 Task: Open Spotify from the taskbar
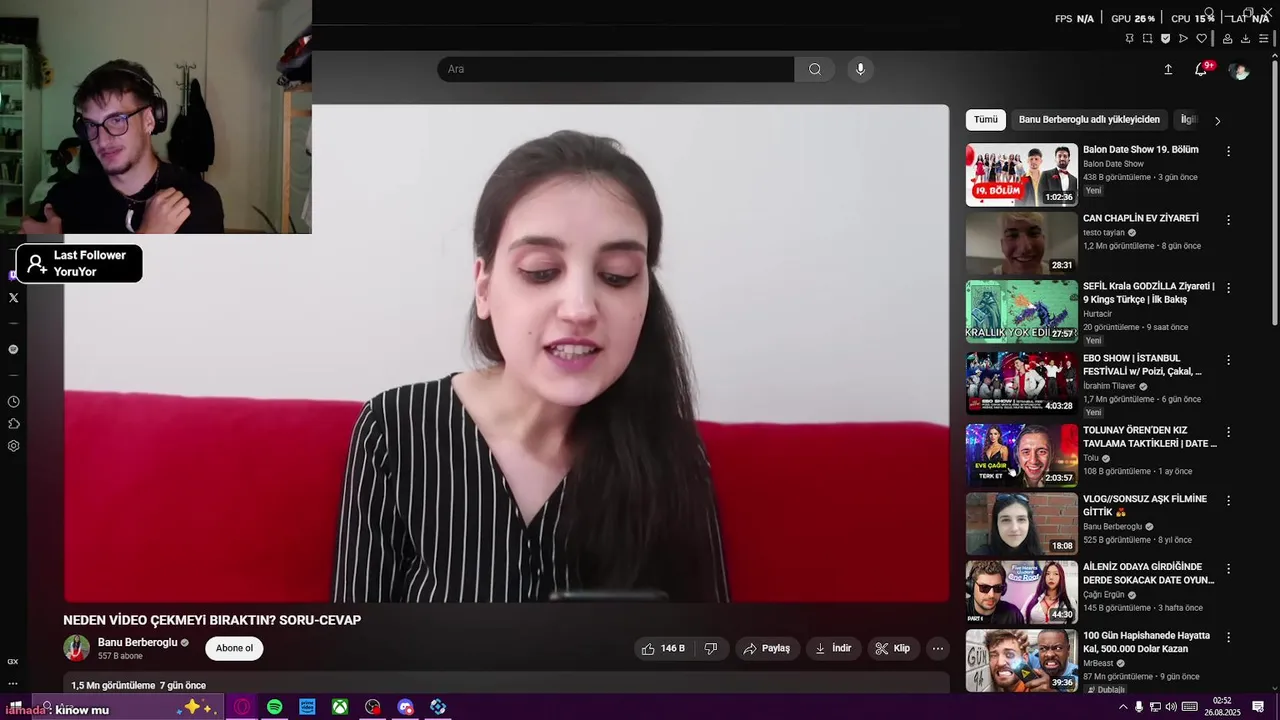tap(274, 707)
